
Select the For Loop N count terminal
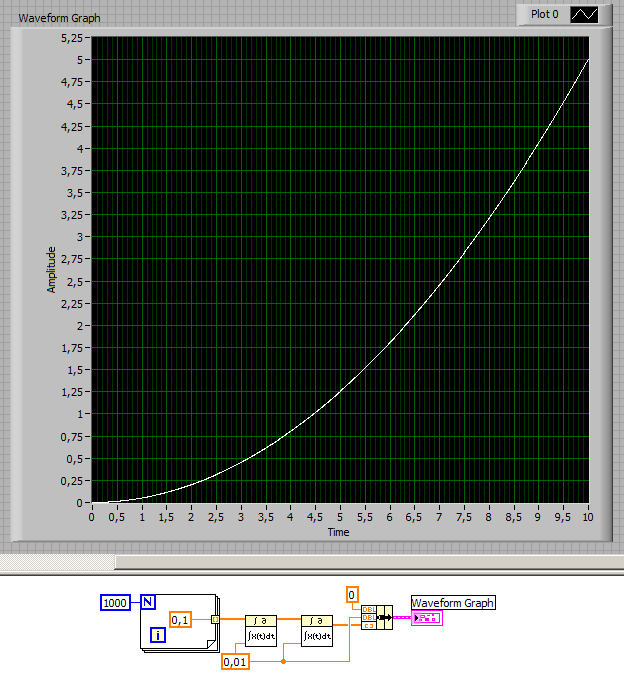pos(148,602)
